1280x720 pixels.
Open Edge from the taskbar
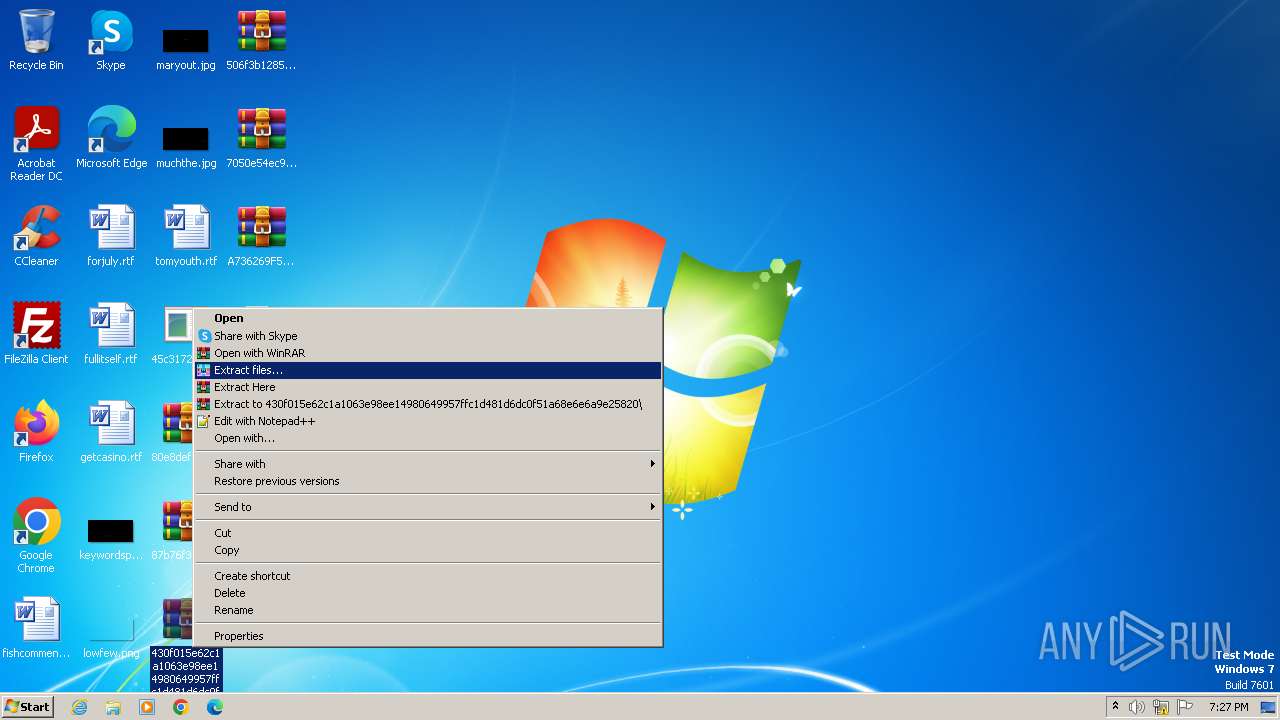coord(215,707)
